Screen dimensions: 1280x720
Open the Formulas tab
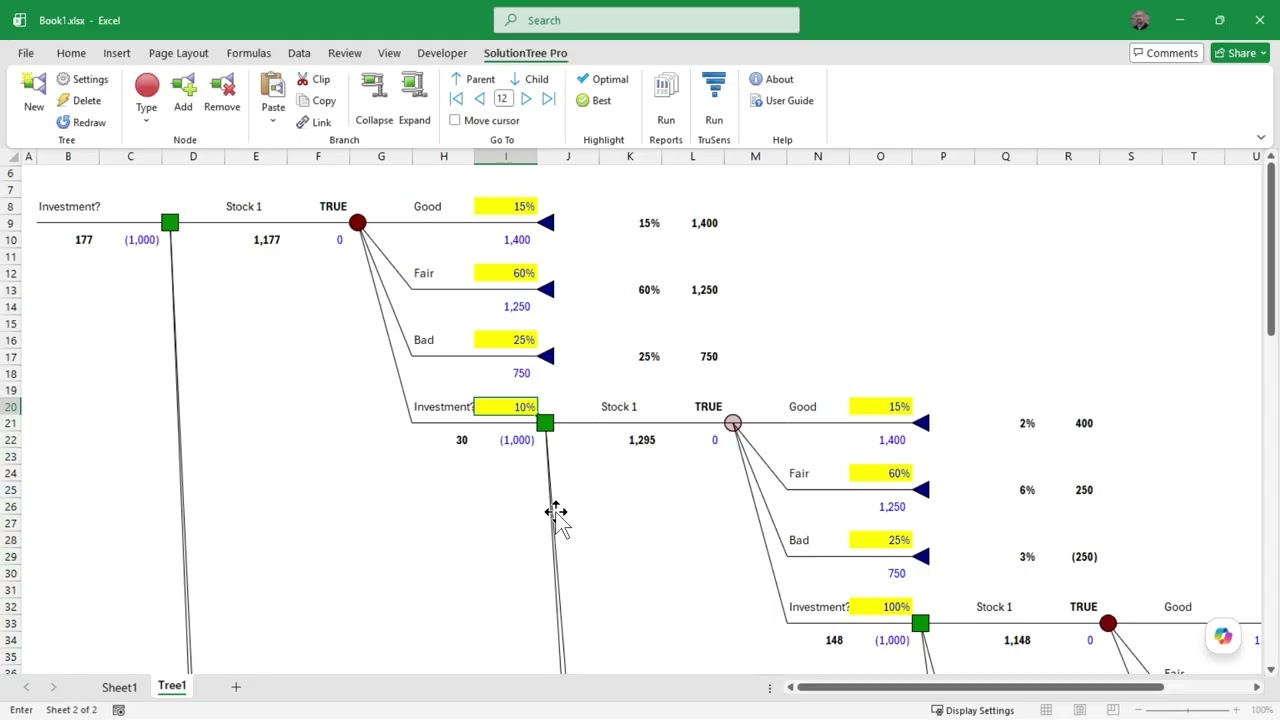tap(248, 53)
